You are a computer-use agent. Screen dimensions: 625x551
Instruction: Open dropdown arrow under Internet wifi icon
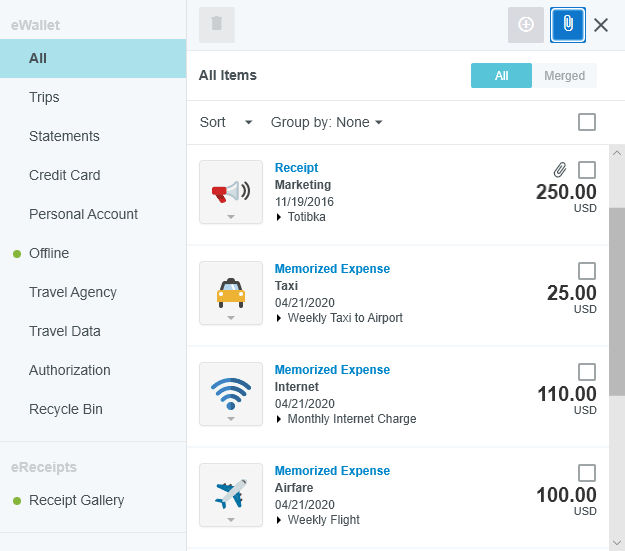231,419
